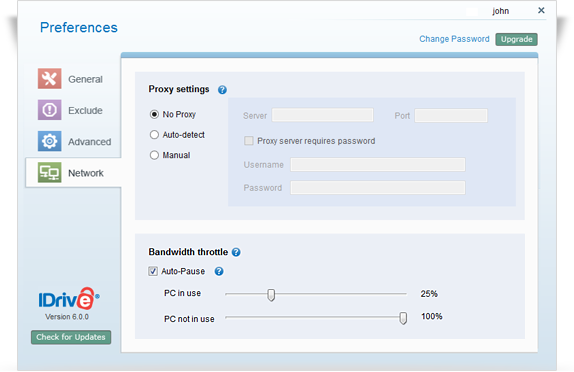Open help icon next to Auto-Pause
Viewport: 574px width, 372px height.
tap(219, 271)
